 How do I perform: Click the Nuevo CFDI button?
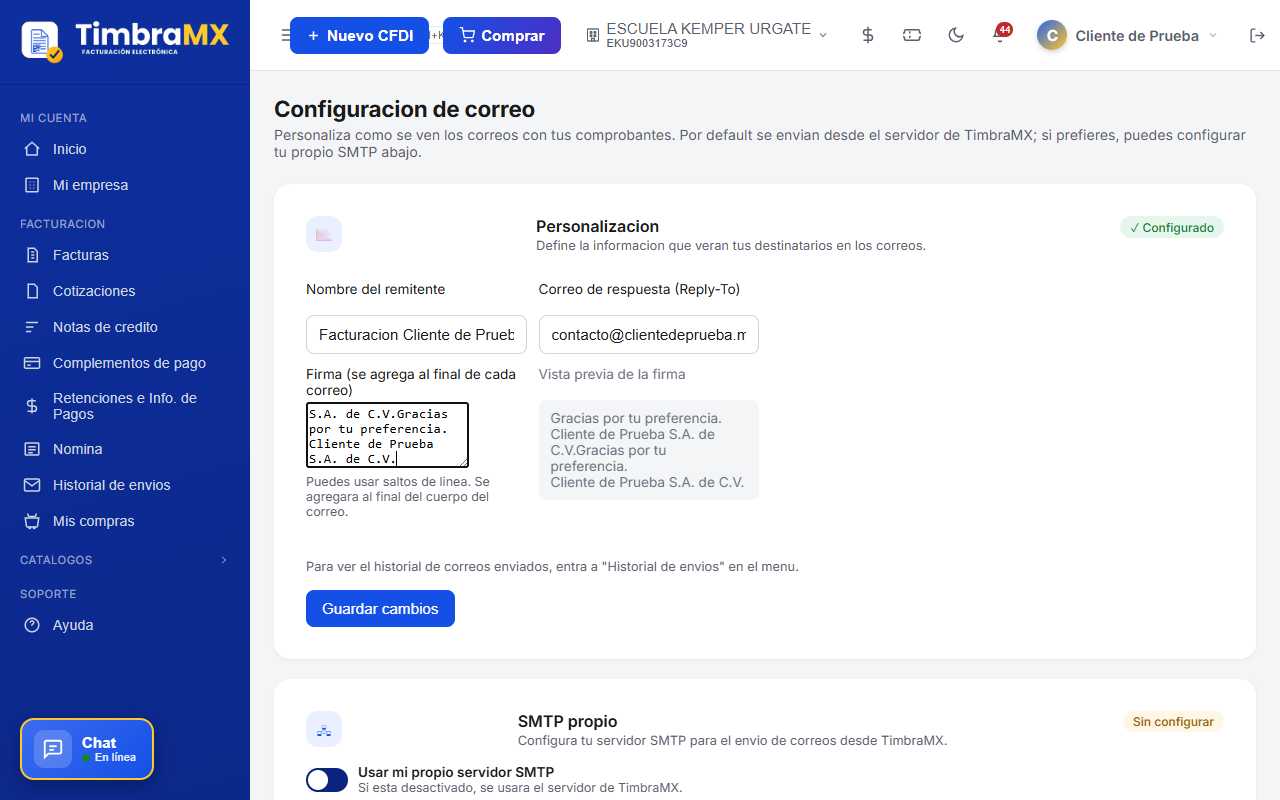tap(359, 35)
